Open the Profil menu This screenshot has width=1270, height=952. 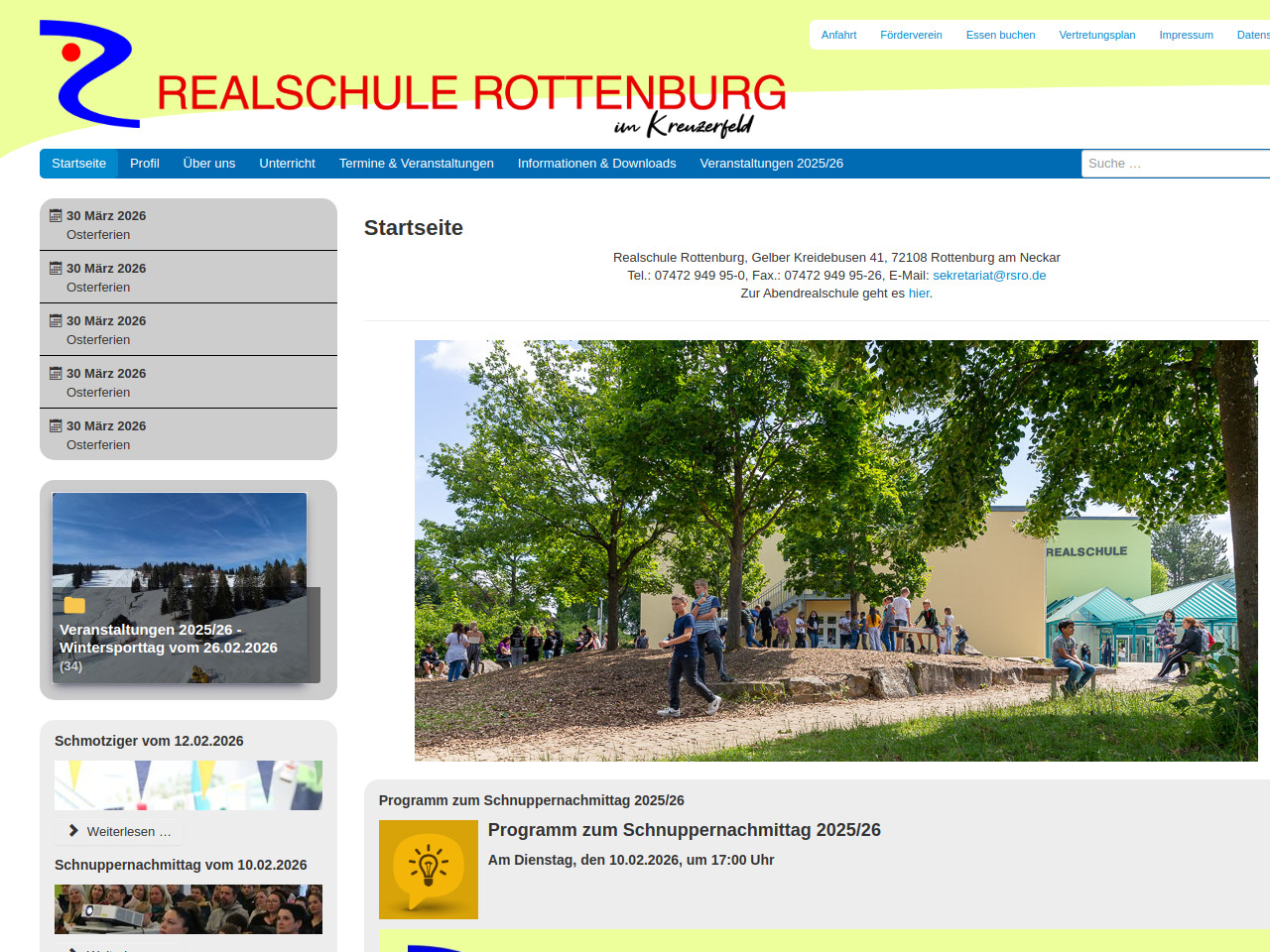144,164
